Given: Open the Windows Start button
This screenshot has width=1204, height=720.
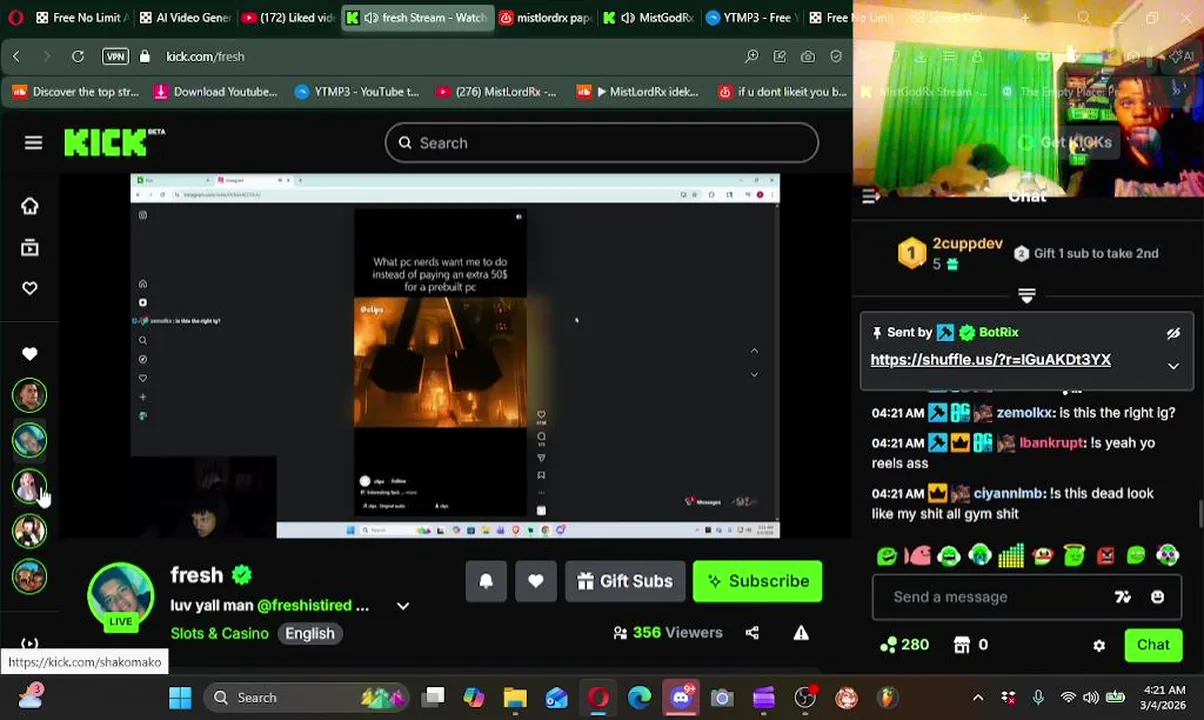Looking at the screenshot, I should pyautogui.click(x=180, y=698).
